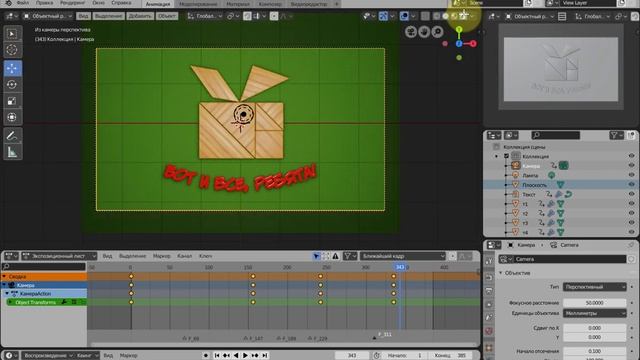Screen dimensions: 640x360
Task: Collapse the Сводка channel
Action: point(4,276)
